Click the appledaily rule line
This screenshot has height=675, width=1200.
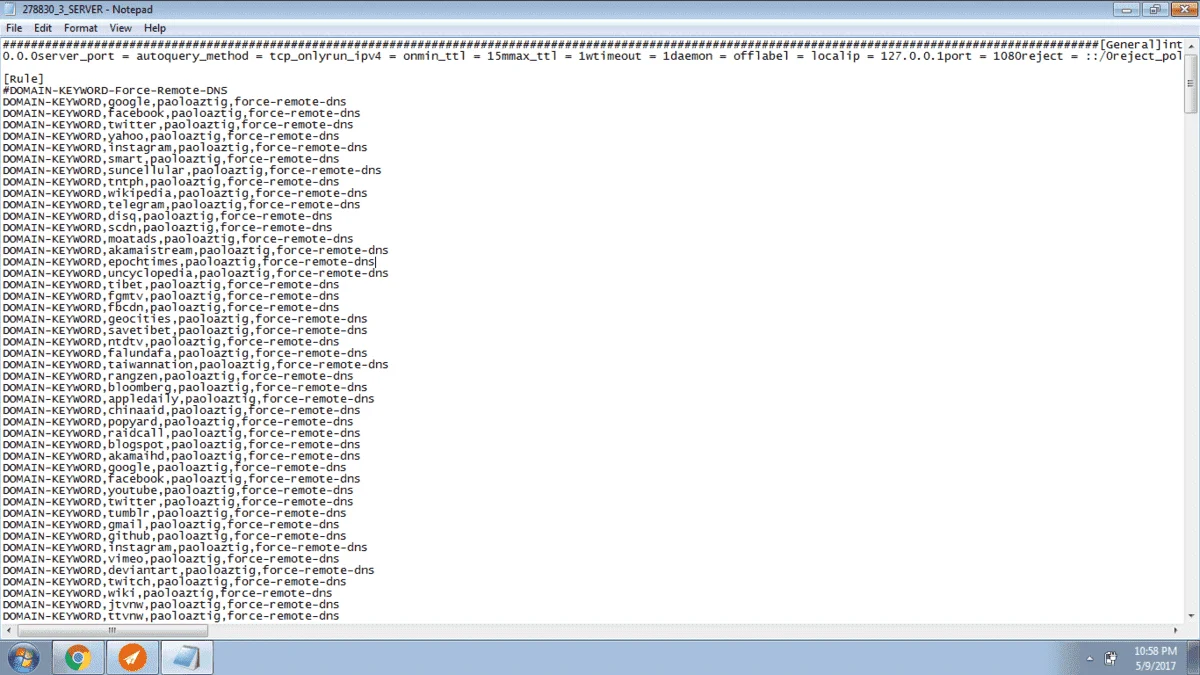(x=188, y=399)
